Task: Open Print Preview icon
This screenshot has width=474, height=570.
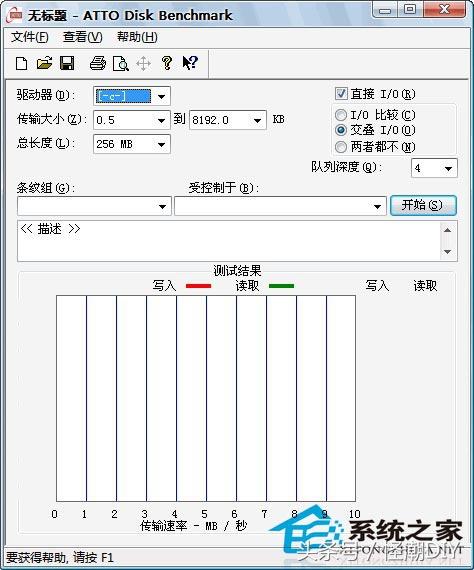Action: tap(121, 64)
